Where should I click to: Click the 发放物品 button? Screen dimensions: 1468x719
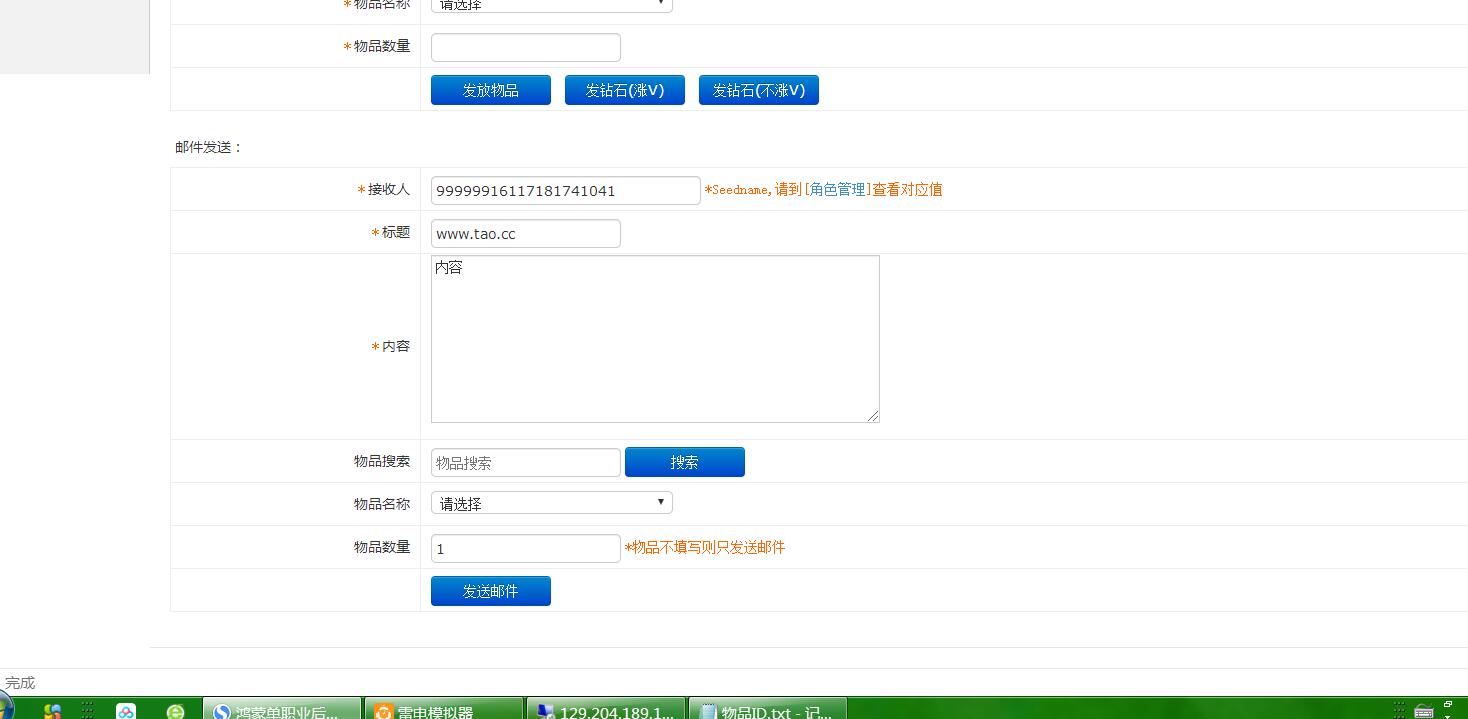tap(490, 90)
